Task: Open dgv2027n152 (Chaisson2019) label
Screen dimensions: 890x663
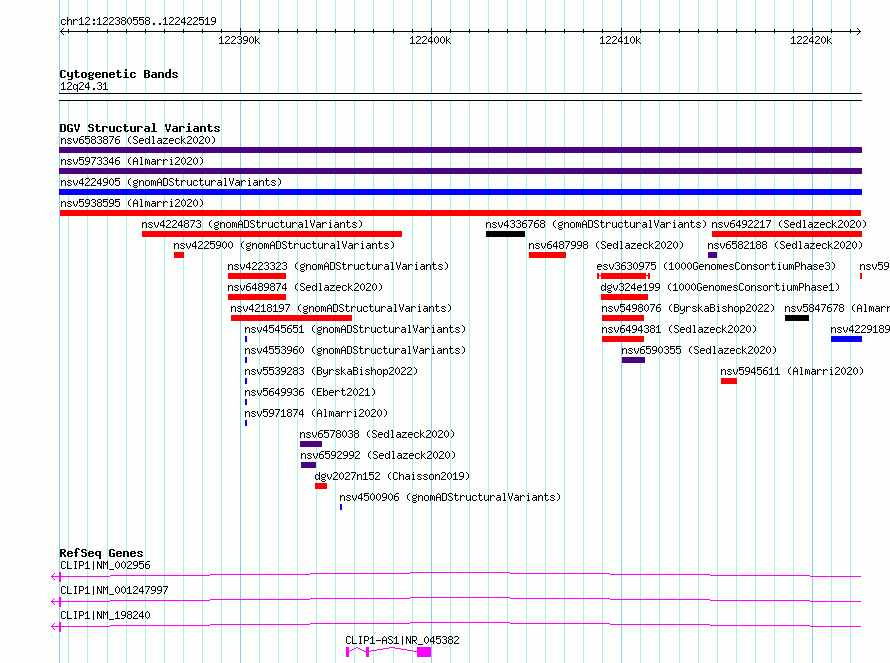Action: click(x=392, y=476)
